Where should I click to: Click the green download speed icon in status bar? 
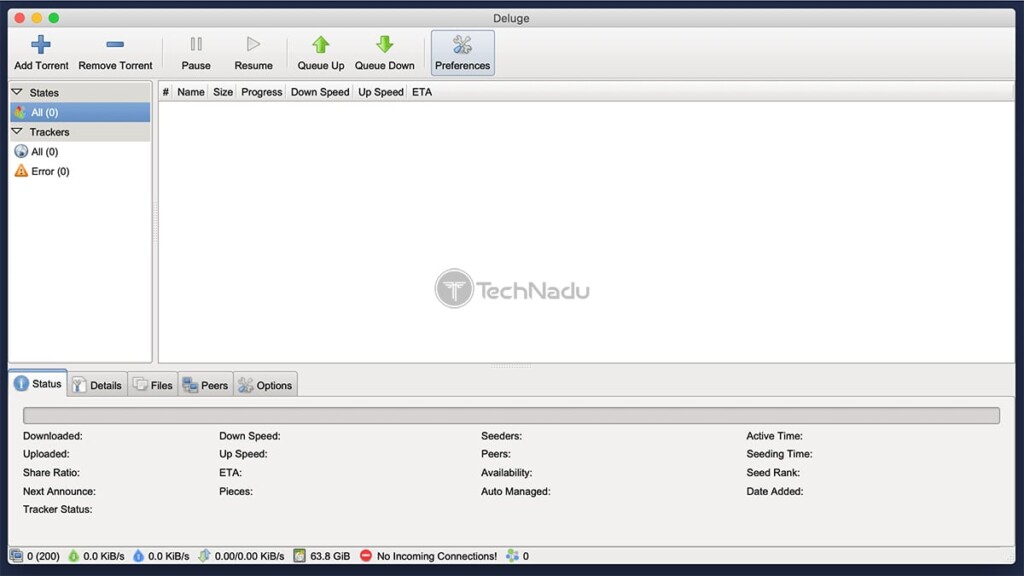click(x=74, y=556)
